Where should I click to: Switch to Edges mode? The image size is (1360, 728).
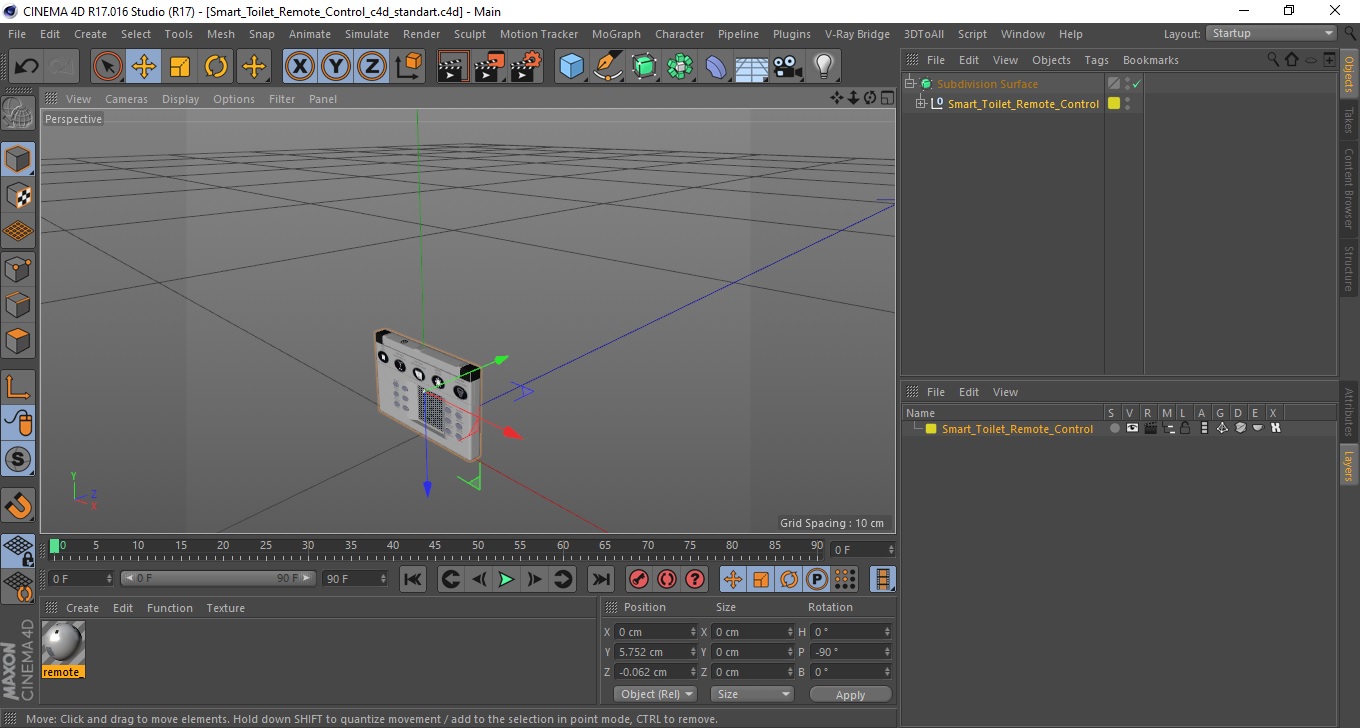pyautogui.click(x=18, y=304)
